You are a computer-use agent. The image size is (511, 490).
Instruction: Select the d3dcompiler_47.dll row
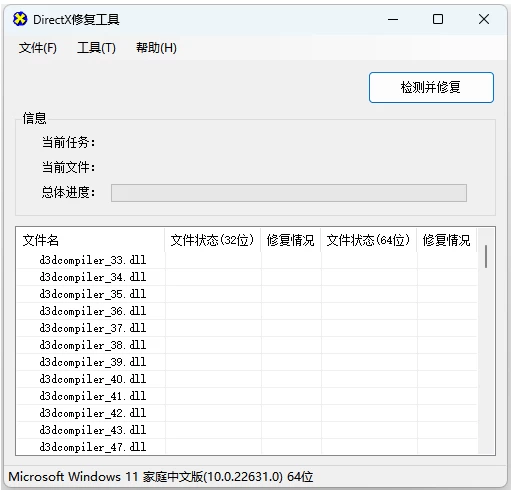247,447
